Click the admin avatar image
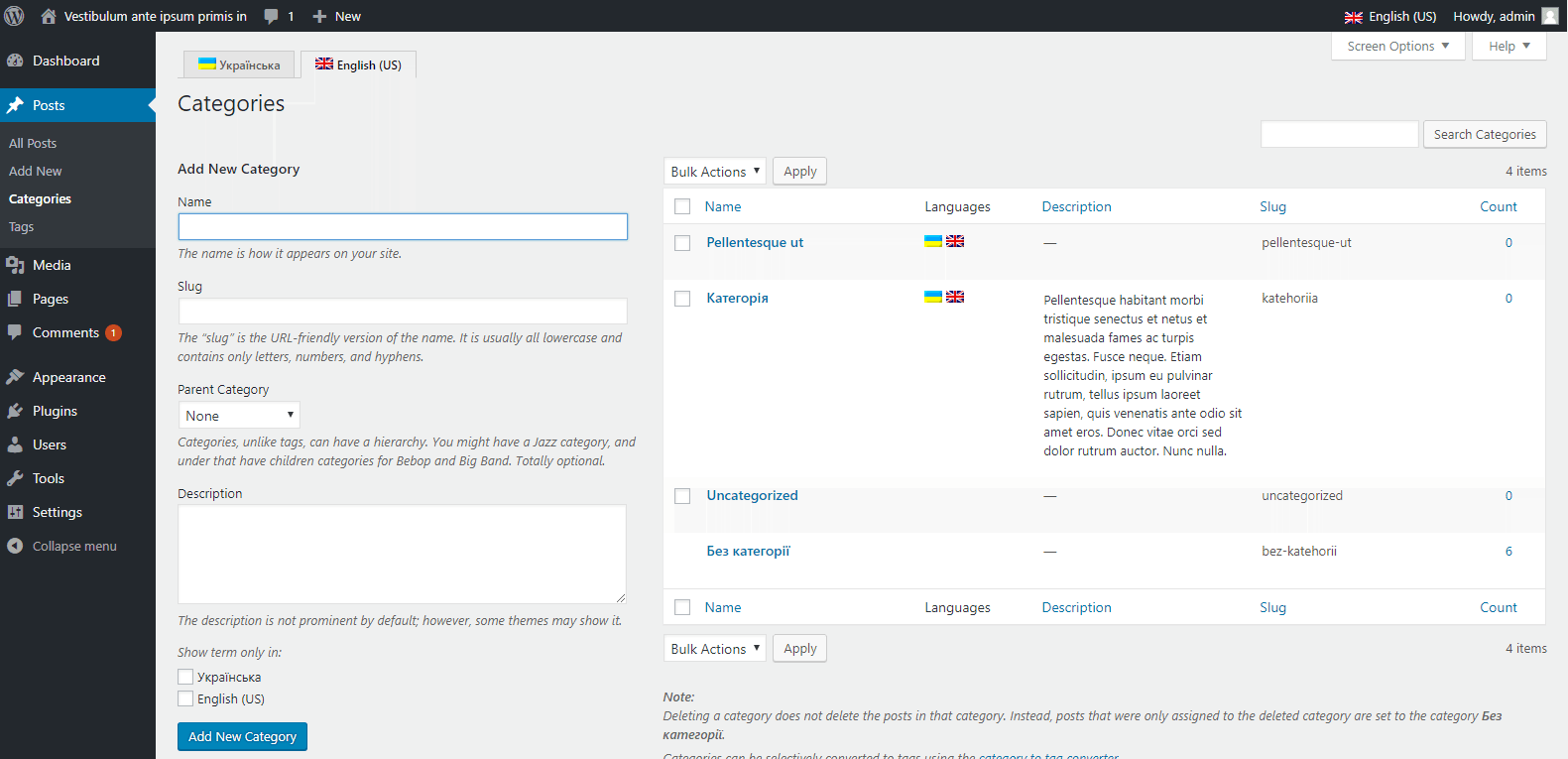Image resolution: width=1568 pixels, height=759 pixels. click(1550, 16)
